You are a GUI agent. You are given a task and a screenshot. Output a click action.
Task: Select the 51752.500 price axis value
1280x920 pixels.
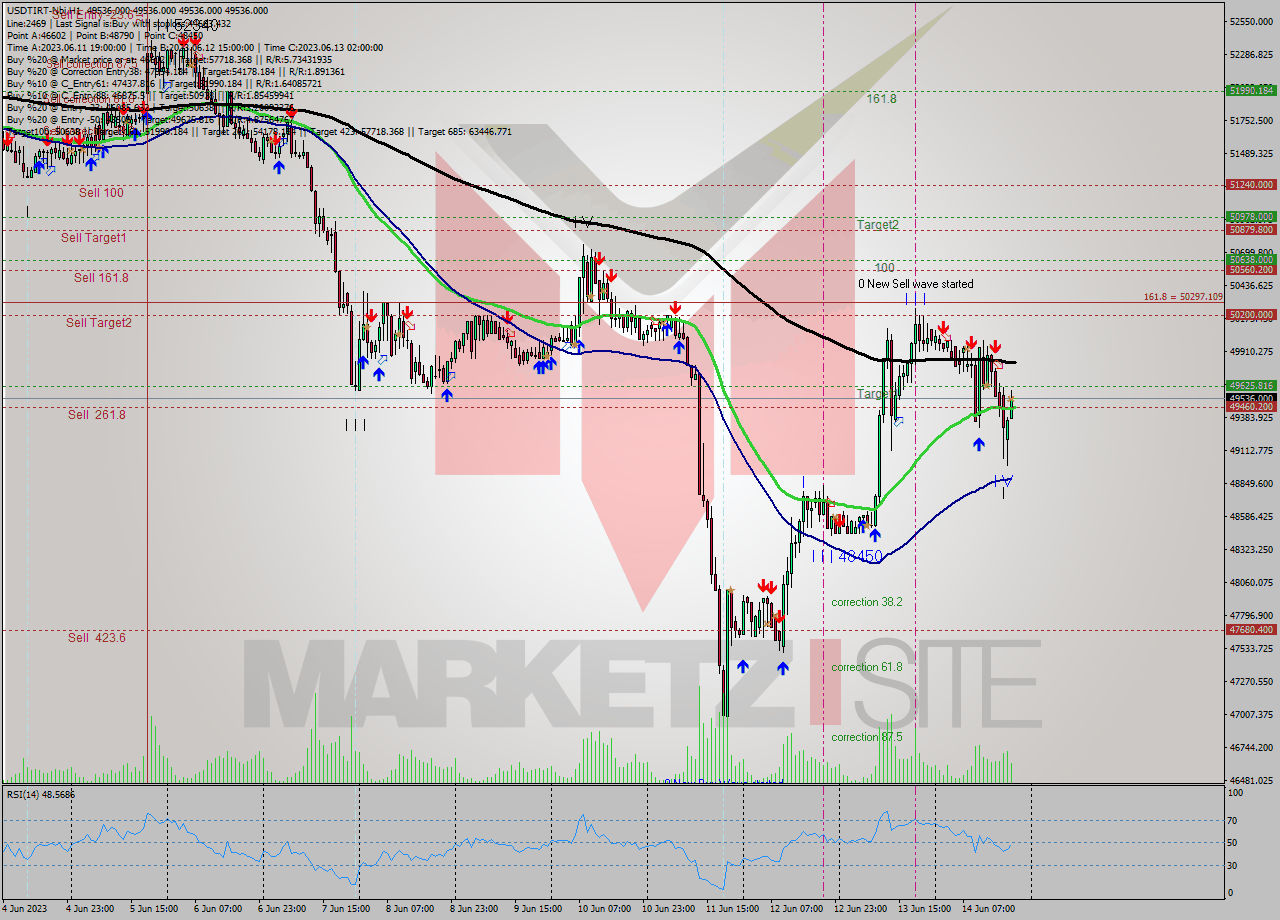pyautogui.click(x=1251, y=121)
